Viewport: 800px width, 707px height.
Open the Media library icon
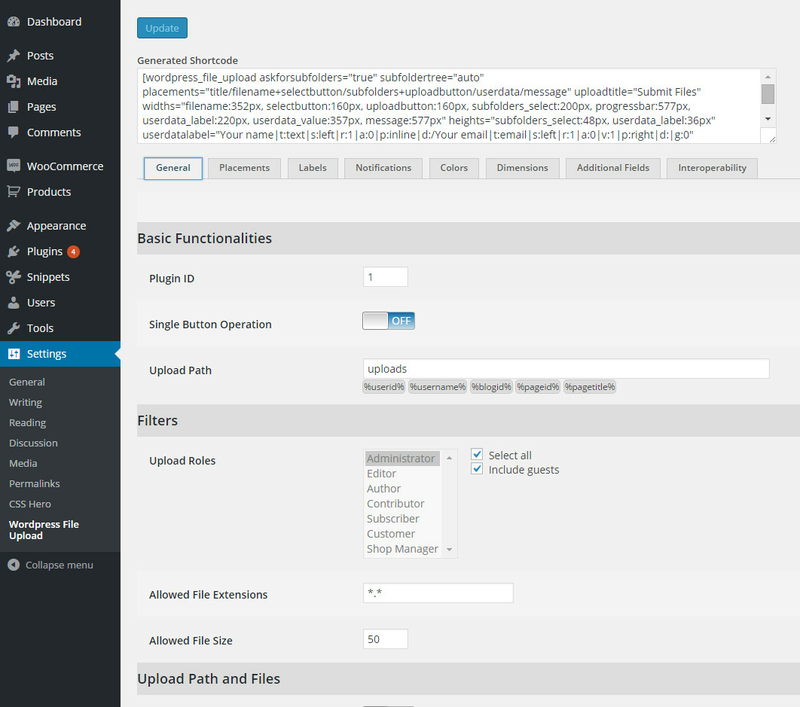click(14, 81)
